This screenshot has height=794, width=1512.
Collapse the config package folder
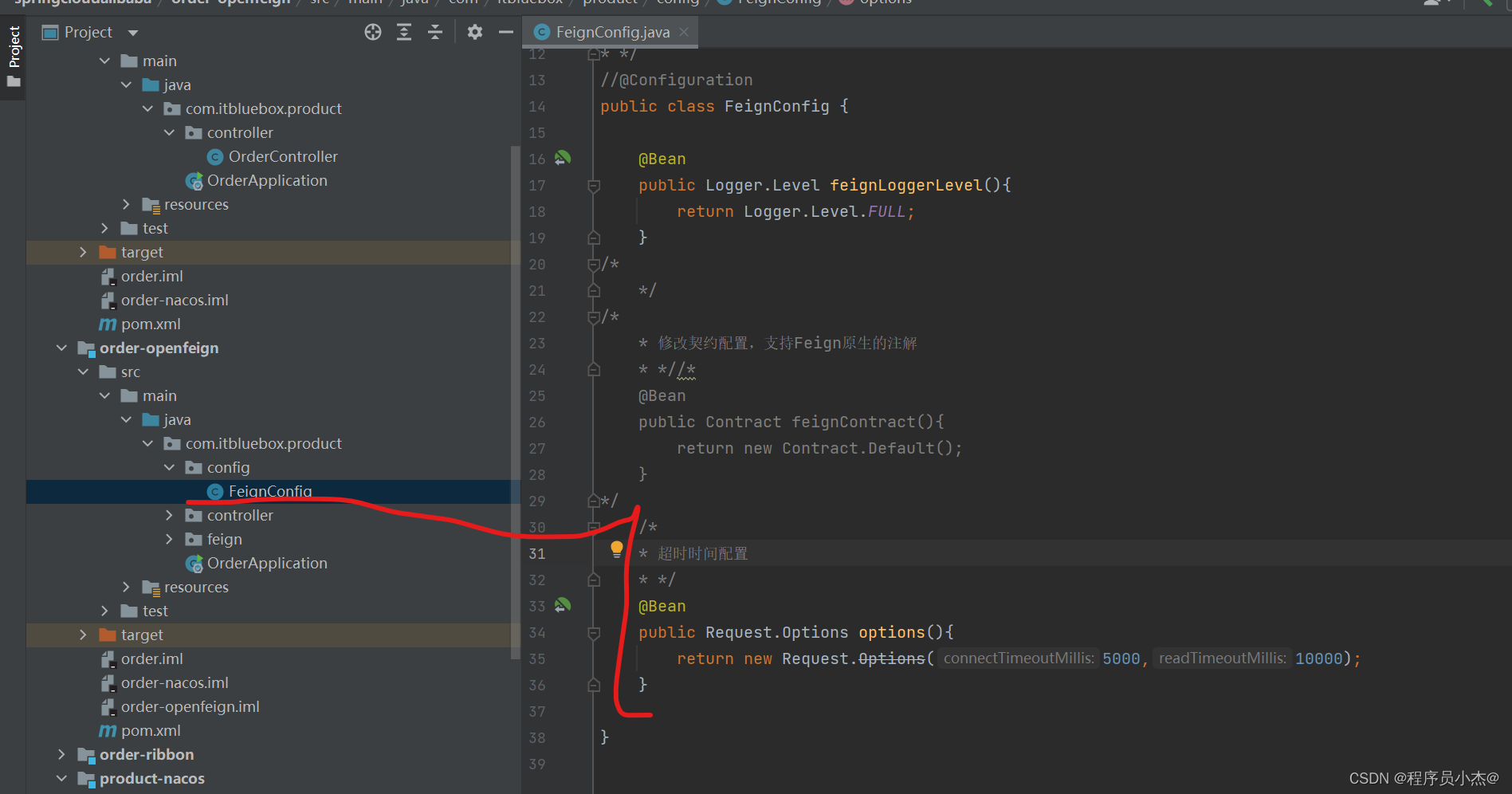[x=169, y=467]
